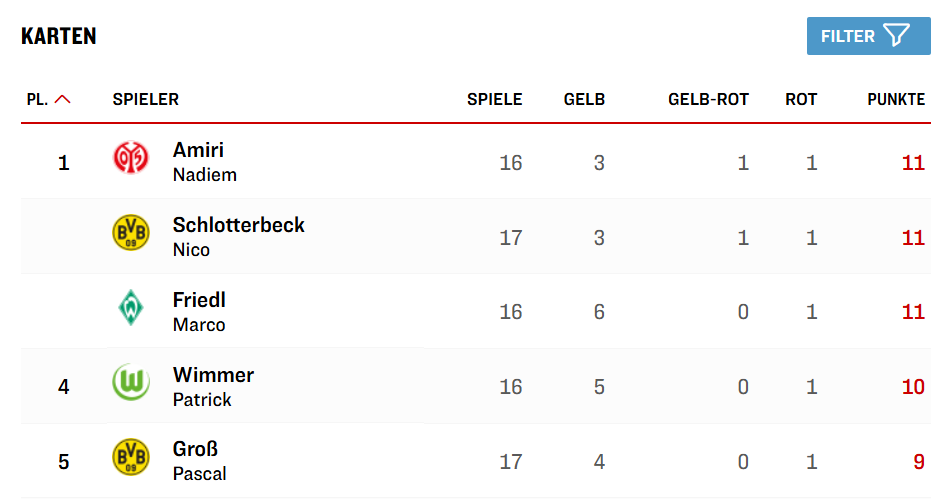The height and width of the screenshot is (499, 945).
Task: Sort table by Rot column
Action: pos(801,99)
